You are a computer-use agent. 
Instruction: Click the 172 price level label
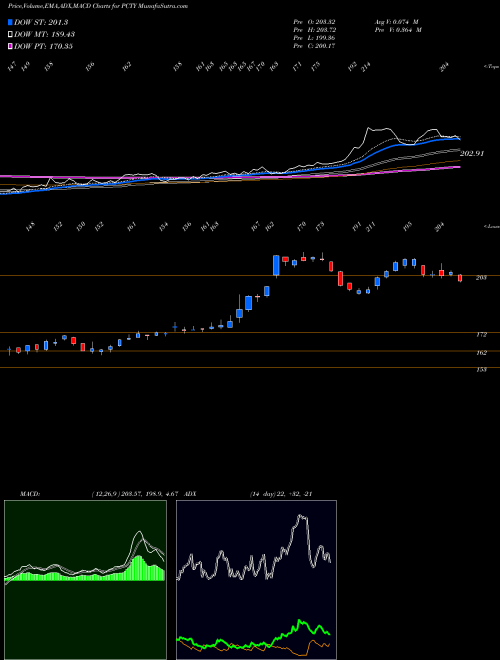[481, 335]
